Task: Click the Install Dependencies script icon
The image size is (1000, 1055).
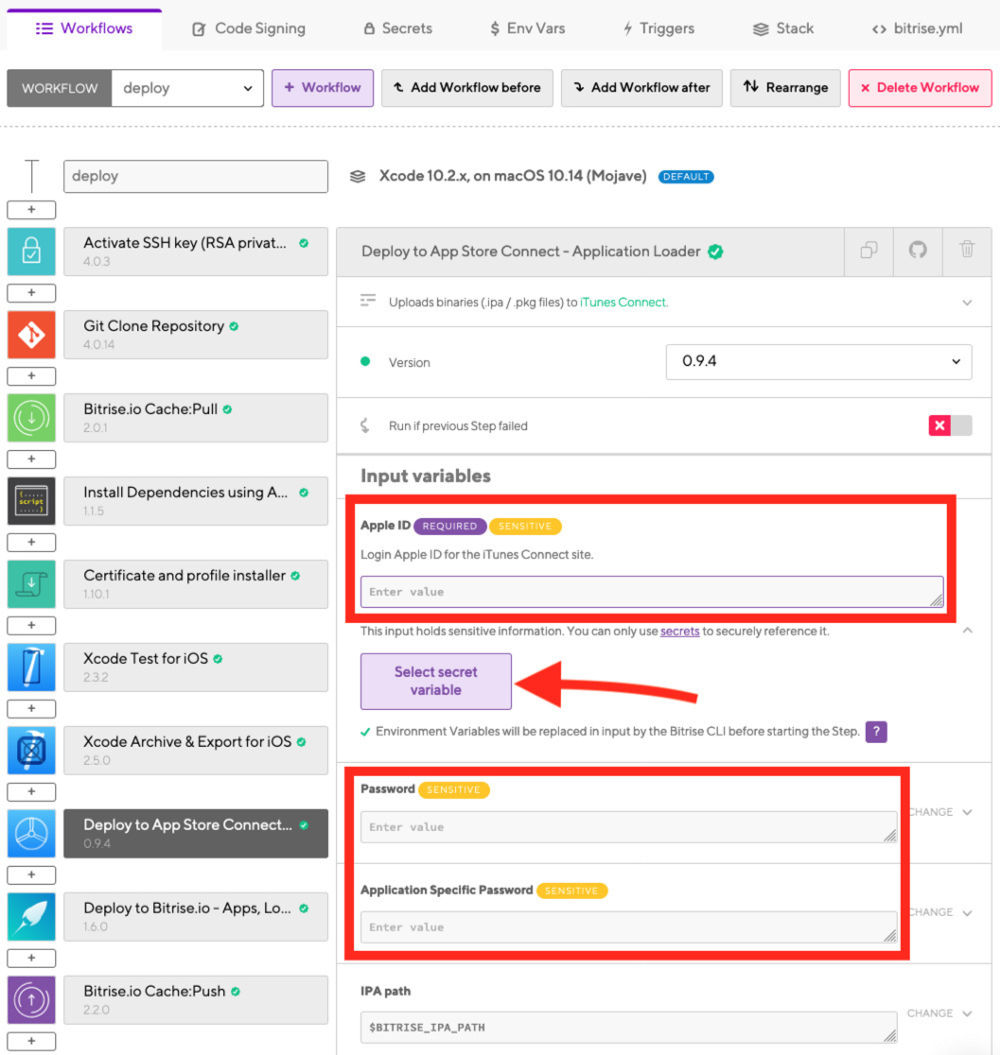Action: [x=31, y=501]
